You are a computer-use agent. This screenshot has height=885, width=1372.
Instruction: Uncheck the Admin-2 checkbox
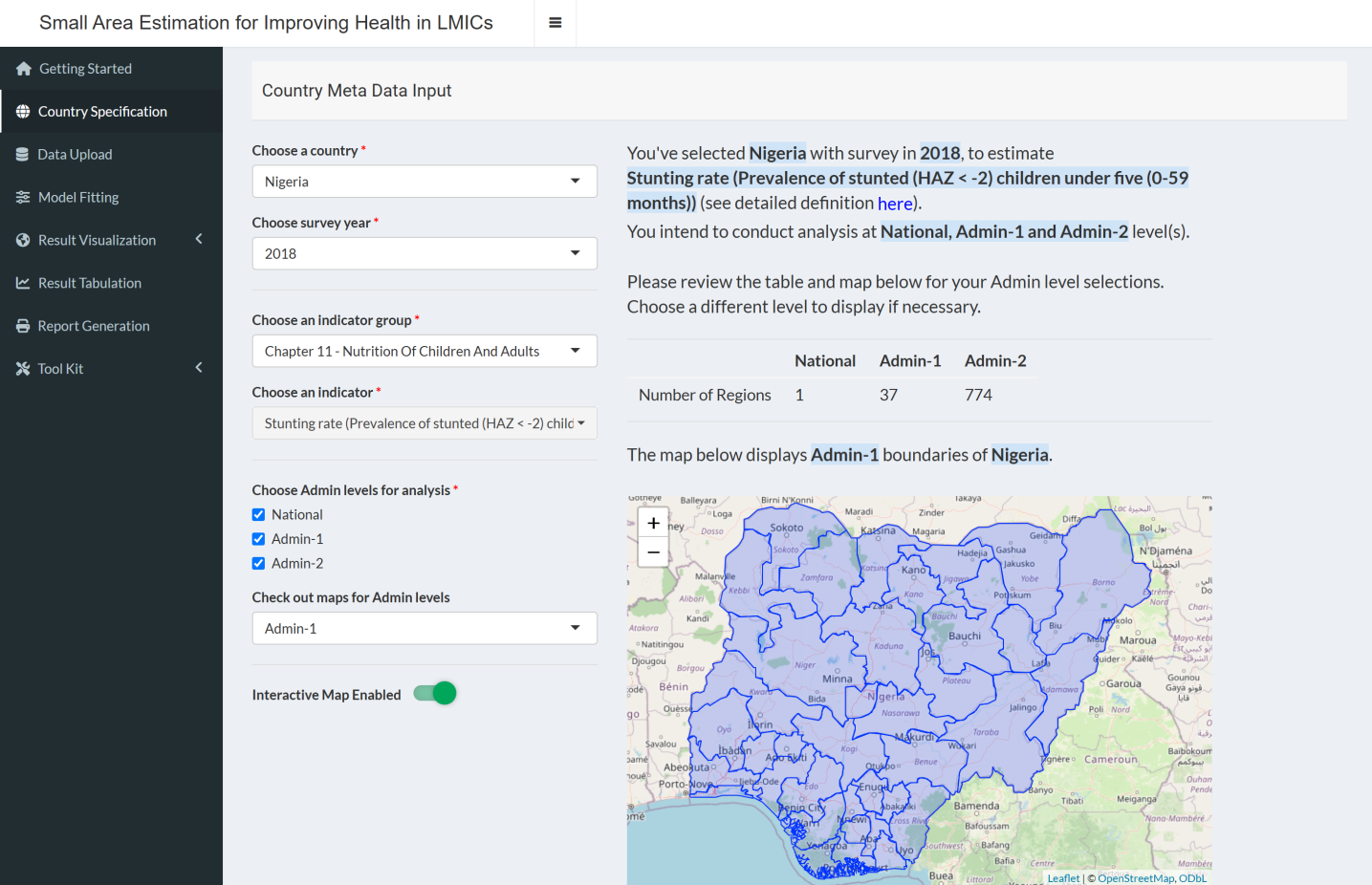[258, 564]
